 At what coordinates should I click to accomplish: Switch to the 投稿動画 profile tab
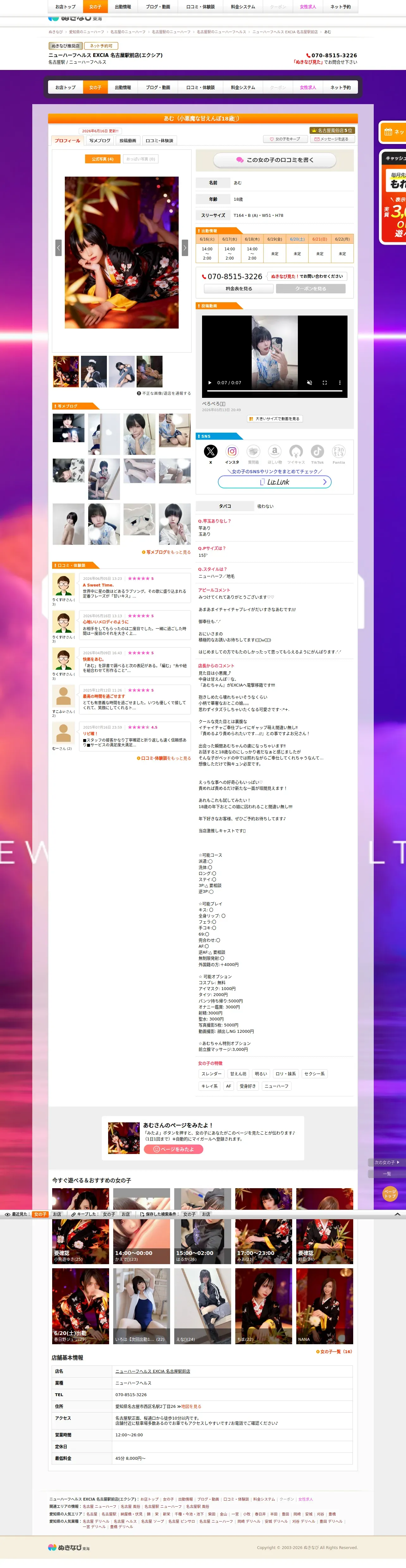[x=128, y=141]
